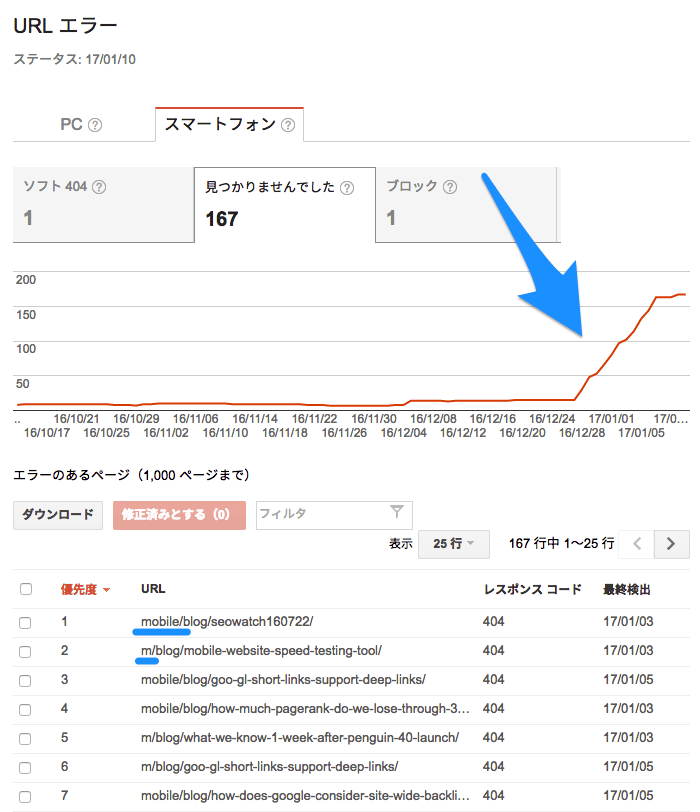Go to next page of results

[671, 544]
